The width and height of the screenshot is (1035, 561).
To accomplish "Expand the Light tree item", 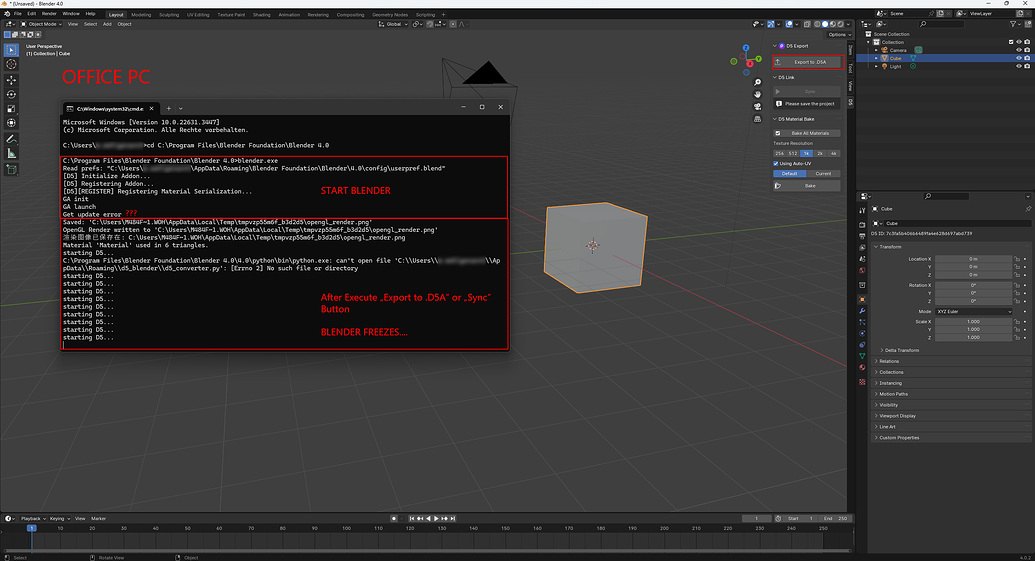I will tap(877, 66).
